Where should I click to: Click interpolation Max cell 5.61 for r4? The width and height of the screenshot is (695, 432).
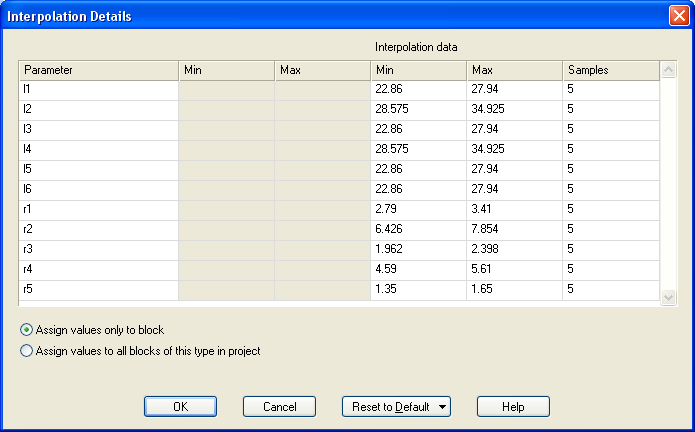pos(513,270)
